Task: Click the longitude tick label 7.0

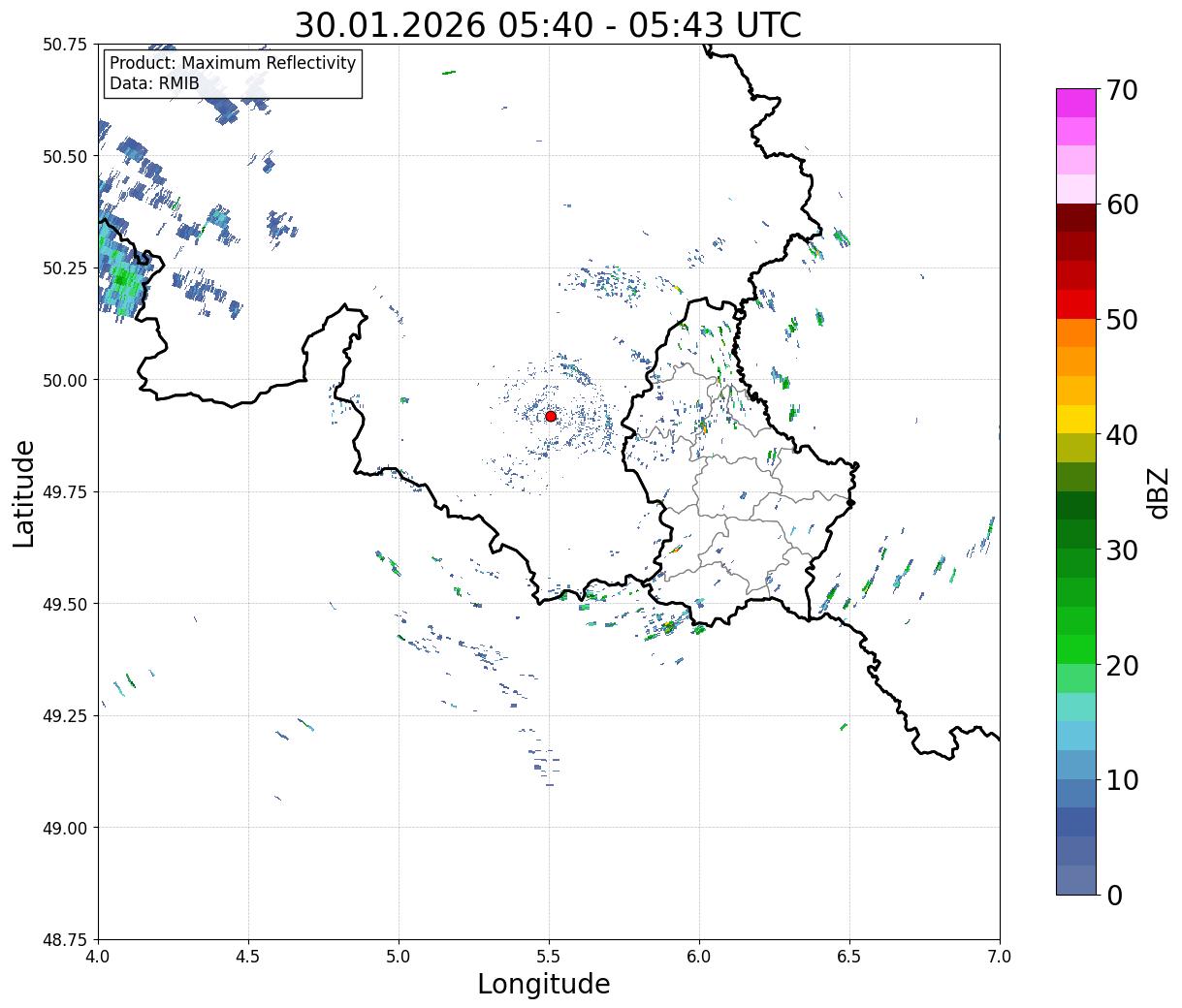Action: coord(1000,956)
